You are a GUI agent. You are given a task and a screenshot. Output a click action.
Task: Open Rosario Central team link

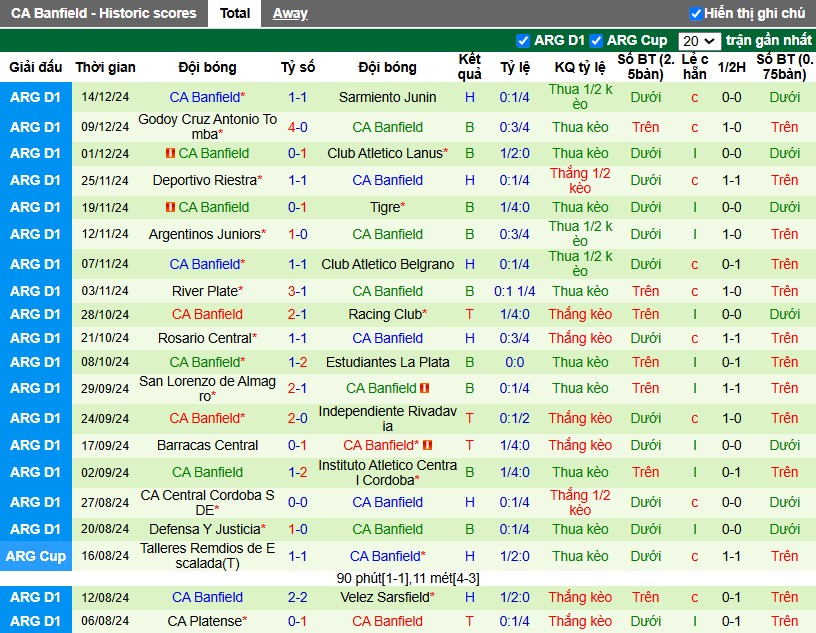point(205,338)
